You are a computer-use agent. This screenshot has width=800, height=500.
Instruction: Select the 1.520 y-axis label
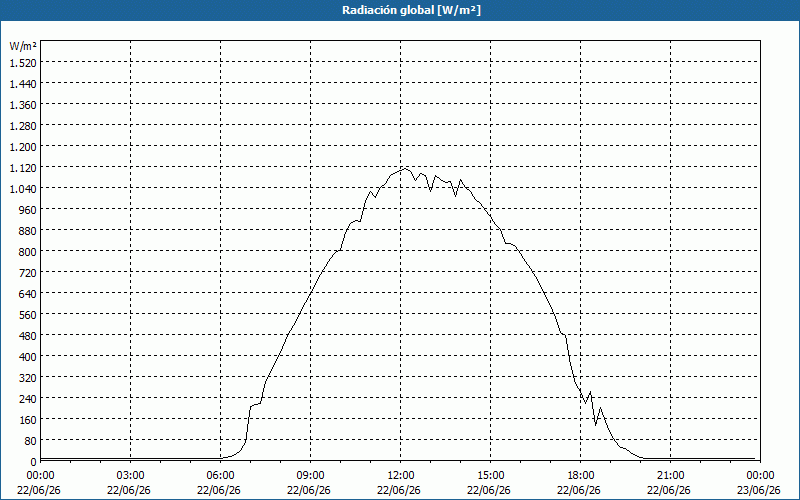23,63
